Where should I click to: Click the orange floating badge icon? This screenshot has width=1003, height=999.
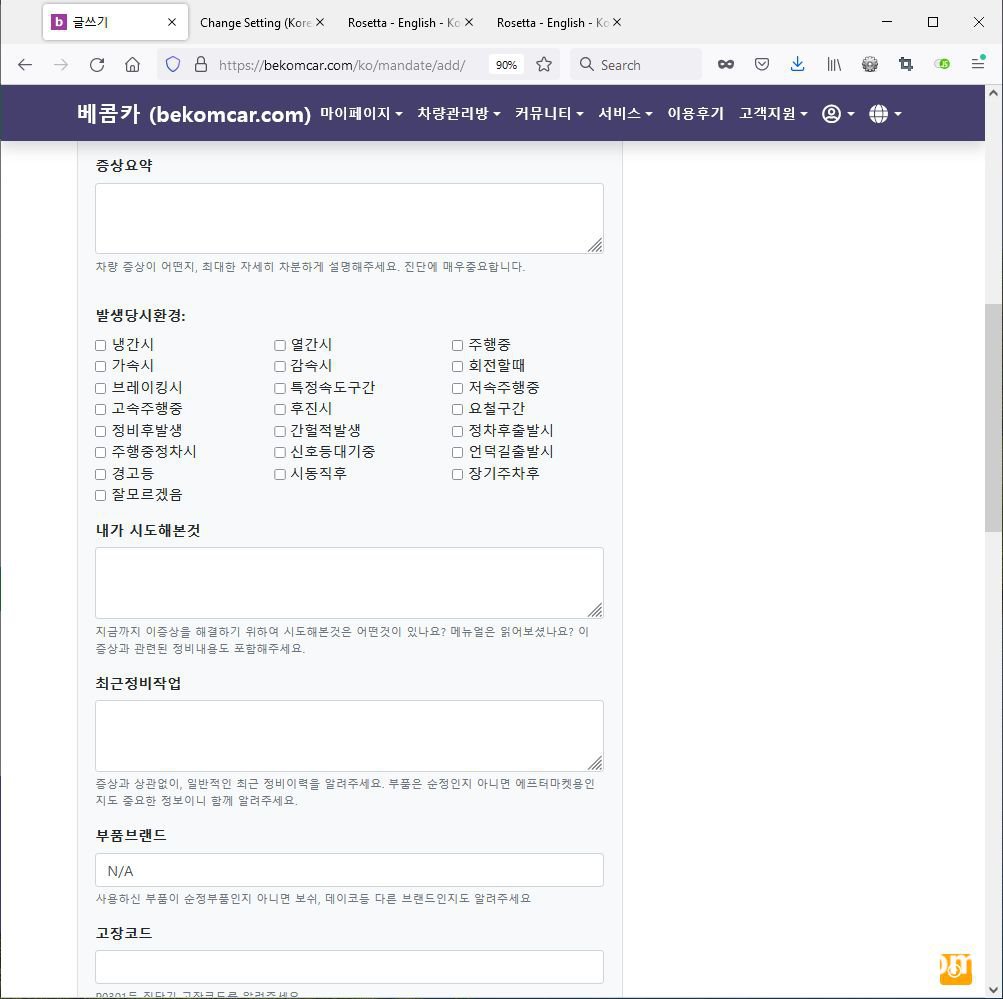pos(955,969)
